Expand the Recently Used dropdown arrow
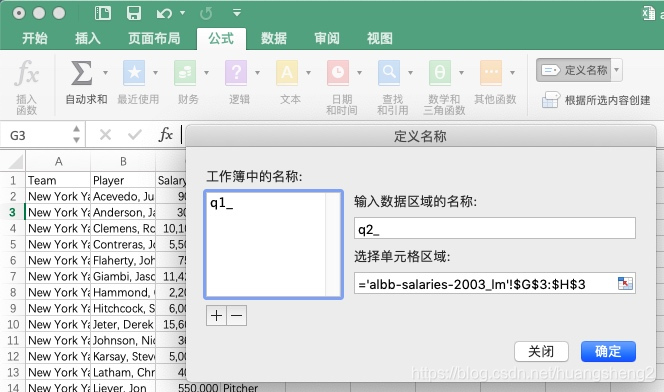 tap(155, 73)
